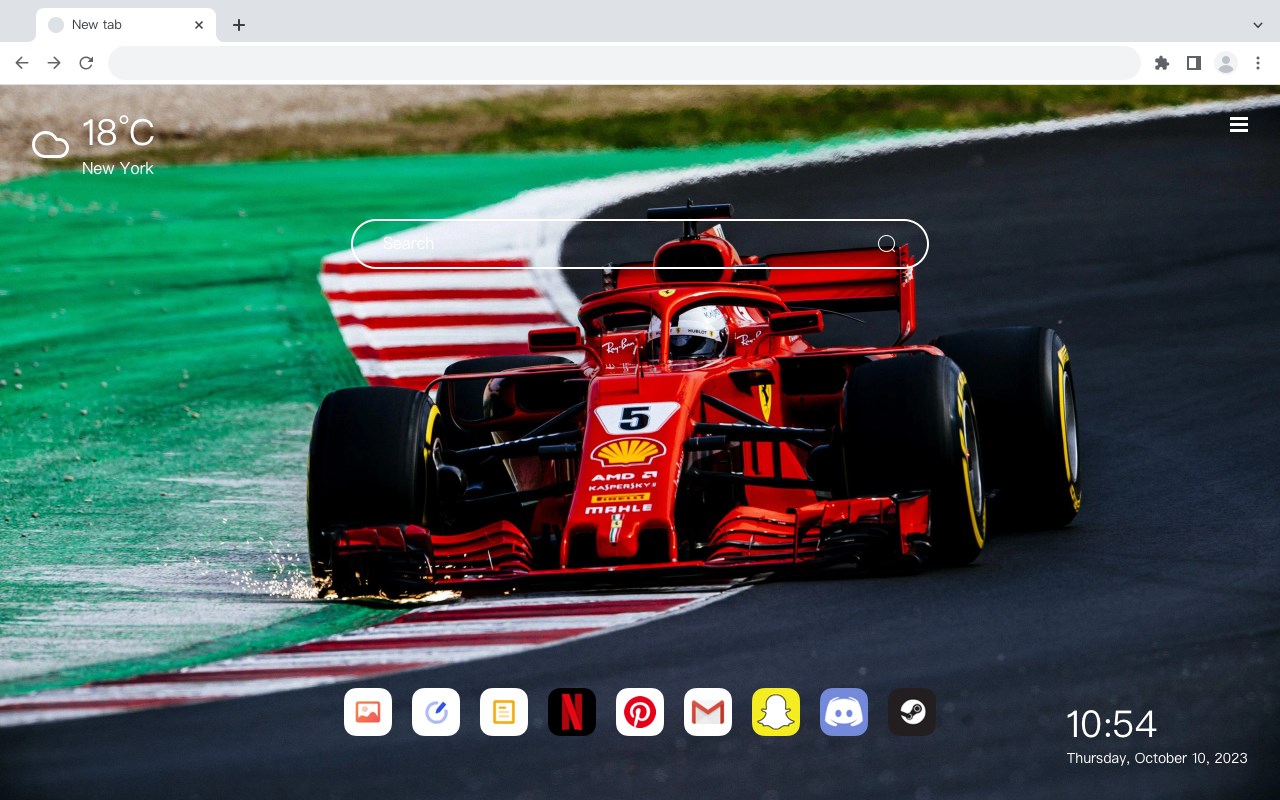
Task: Toggle the browser side panel
Action: [x=1193, y=63]
